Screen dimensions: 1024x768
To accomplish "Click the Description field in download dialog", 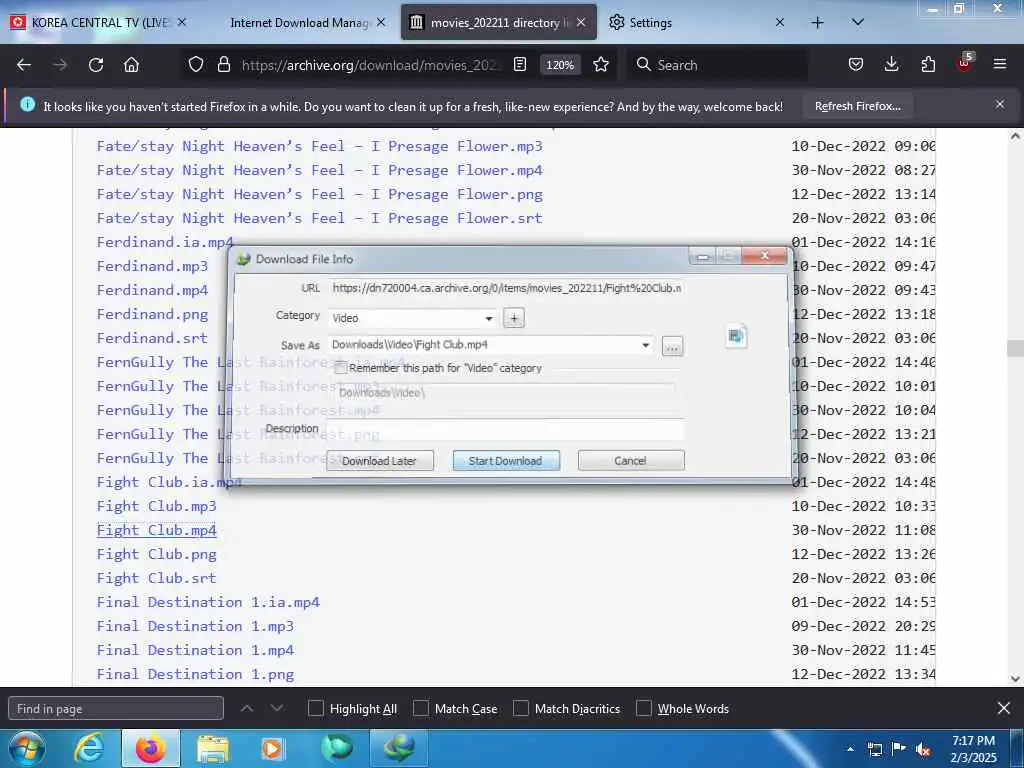I will pyautogui.click(x=505, y=429).
